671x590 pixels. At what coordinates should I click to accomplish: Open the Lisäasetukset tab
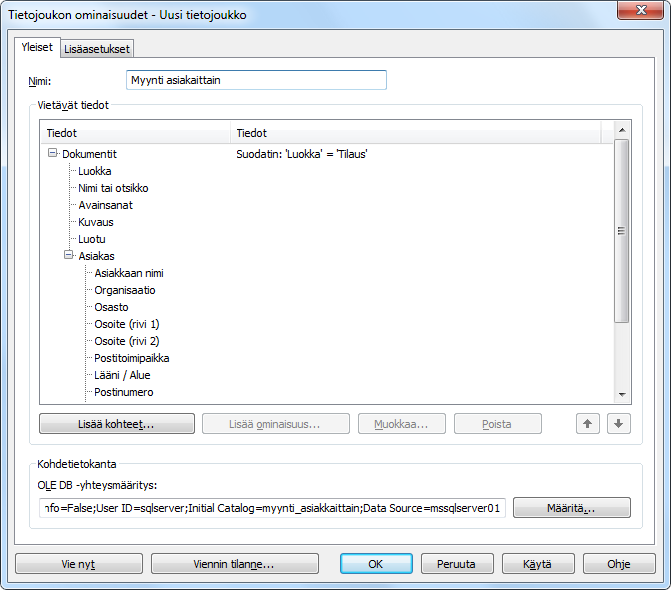point(97,49)
